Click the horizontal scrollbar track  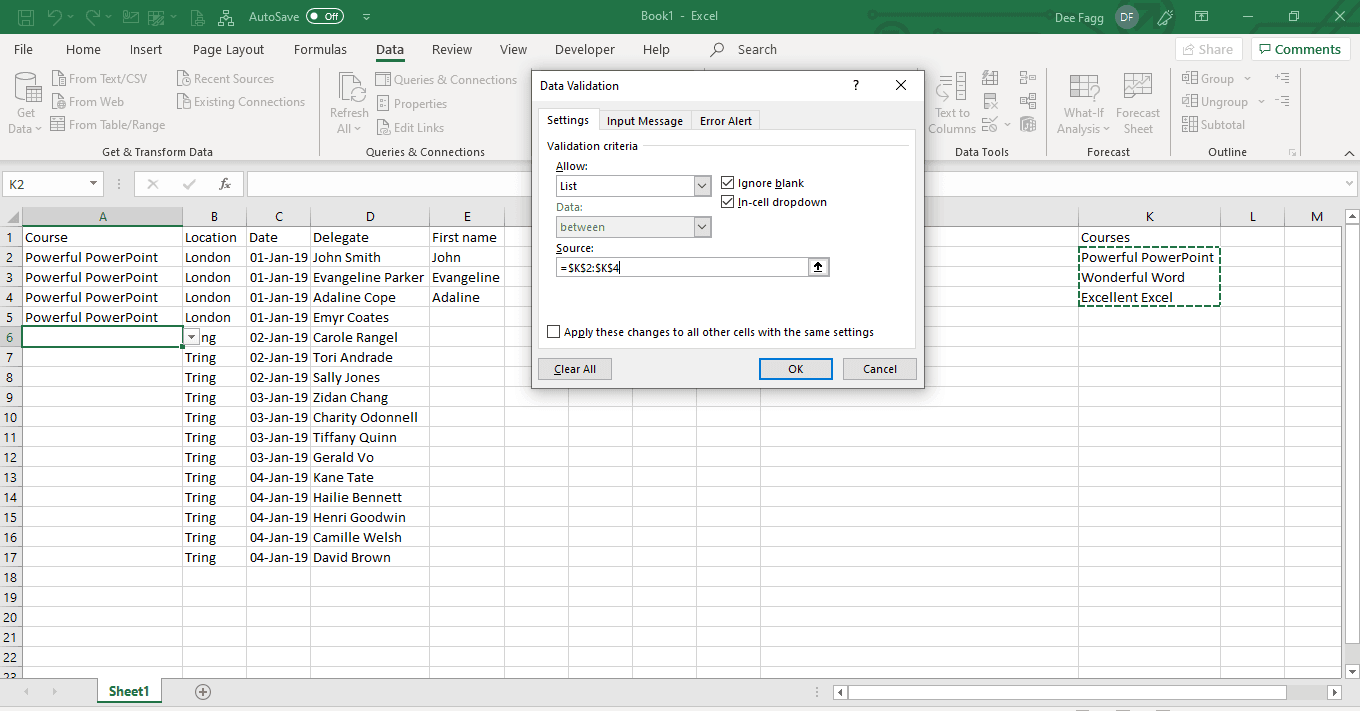[1088, 692]
